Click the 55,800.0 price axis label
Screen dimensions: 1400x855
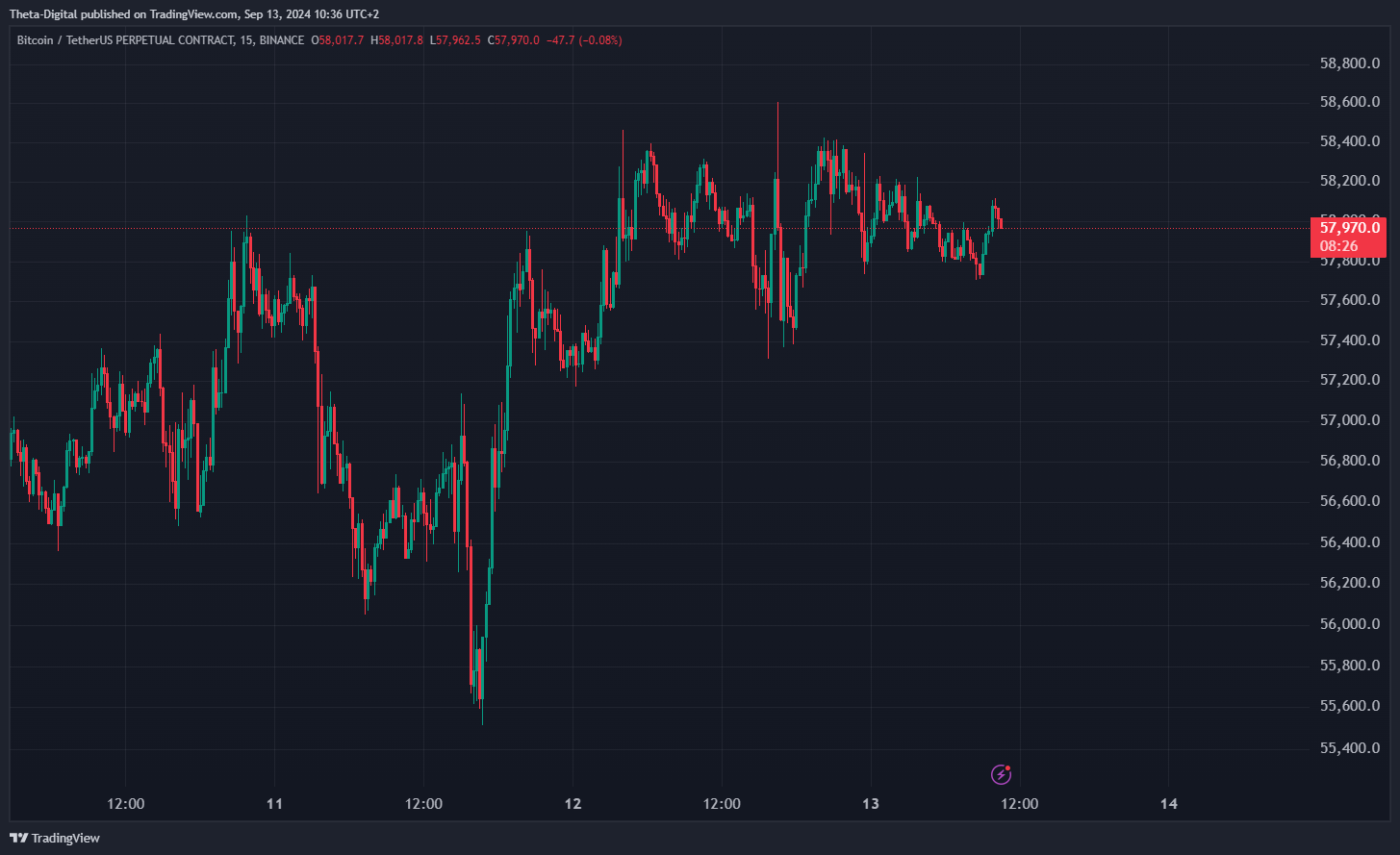pyautogui.click(x=1349, y=666)
